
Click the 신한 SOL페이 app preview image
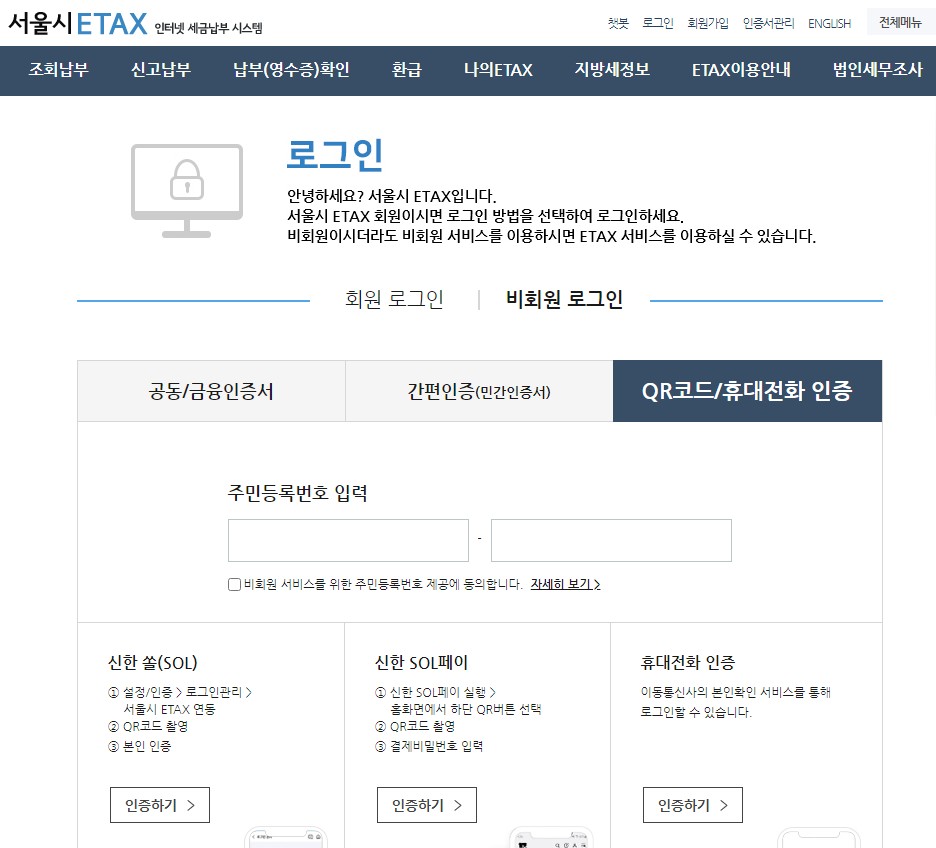[x=552, y=840]
